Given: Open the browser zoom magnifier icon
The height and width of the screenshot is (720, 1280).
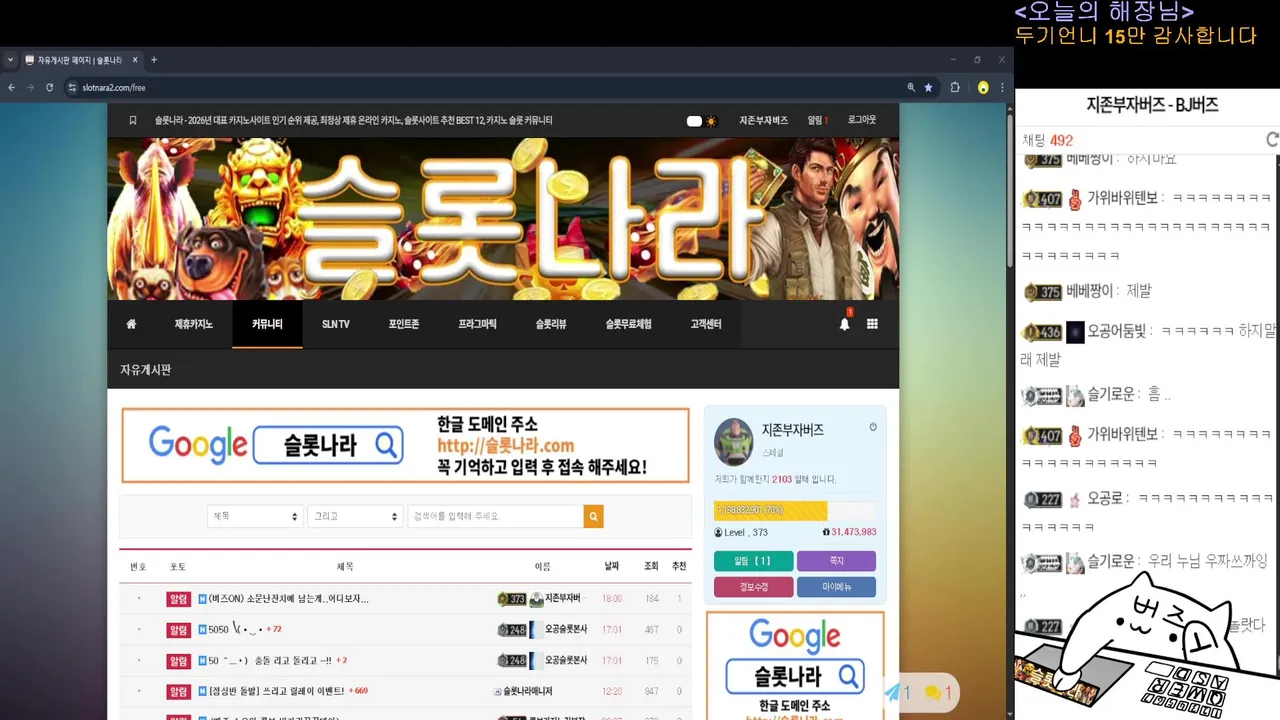Looking at the screenshot, I should coord(911,88).
